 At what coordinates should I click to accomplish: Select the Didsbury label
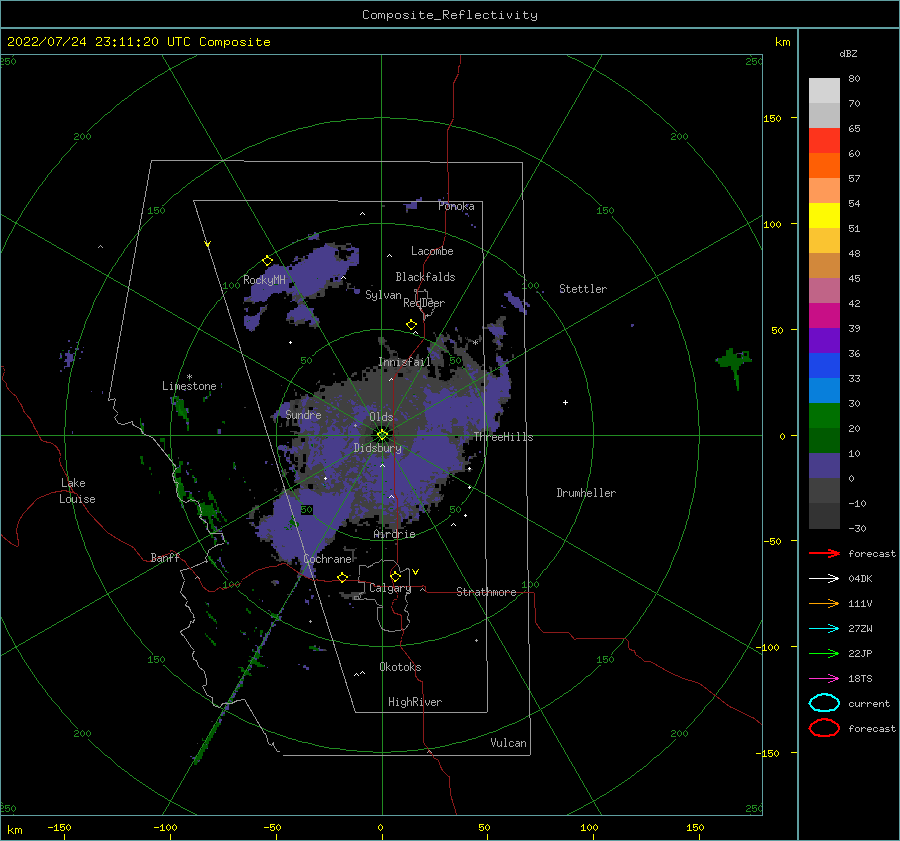pos(378,448)
